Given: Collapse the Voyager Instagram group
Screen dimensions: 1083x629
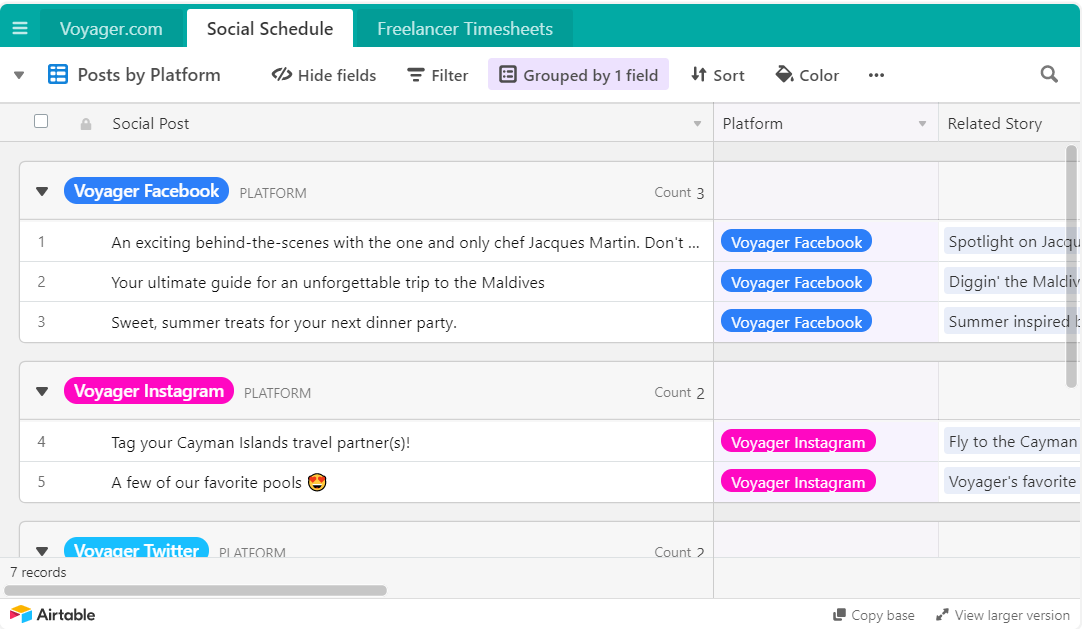Looking at the screenshot, I should (x=42, y=392).
